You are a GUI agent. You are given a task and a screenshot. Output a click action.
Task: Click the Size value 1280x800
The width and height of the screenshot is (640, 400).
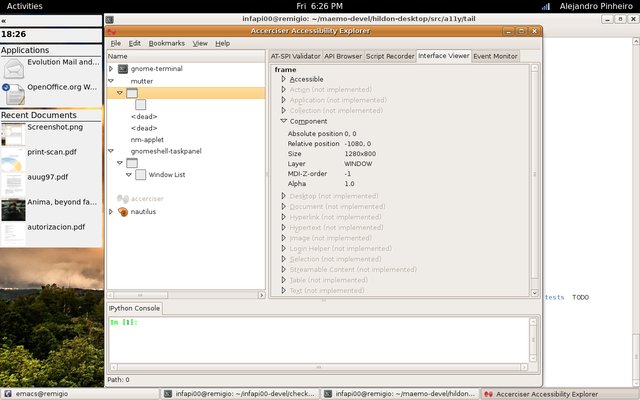(360, 154)
